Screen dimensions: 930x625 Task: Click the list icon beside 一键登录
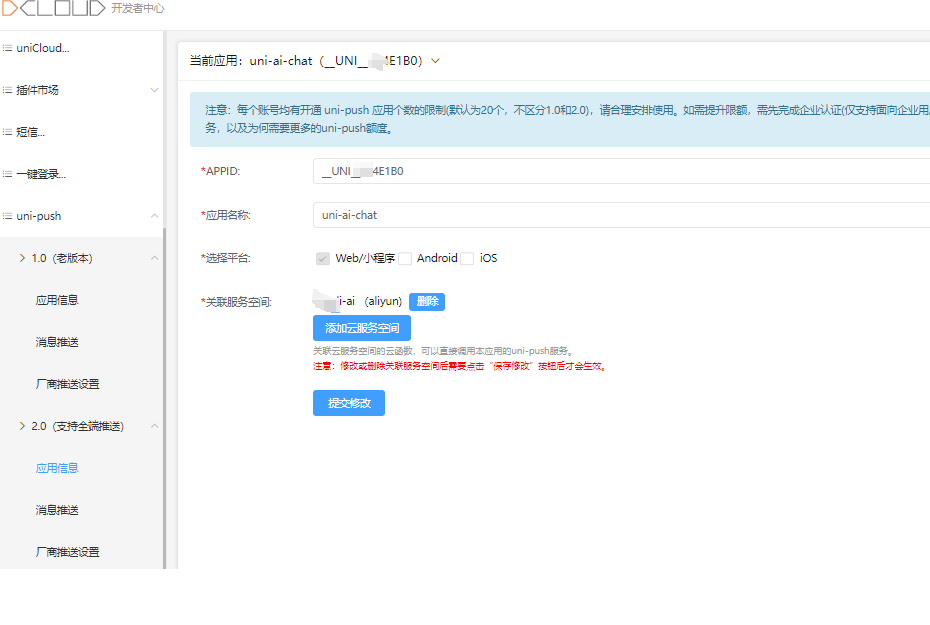point(7,174)
